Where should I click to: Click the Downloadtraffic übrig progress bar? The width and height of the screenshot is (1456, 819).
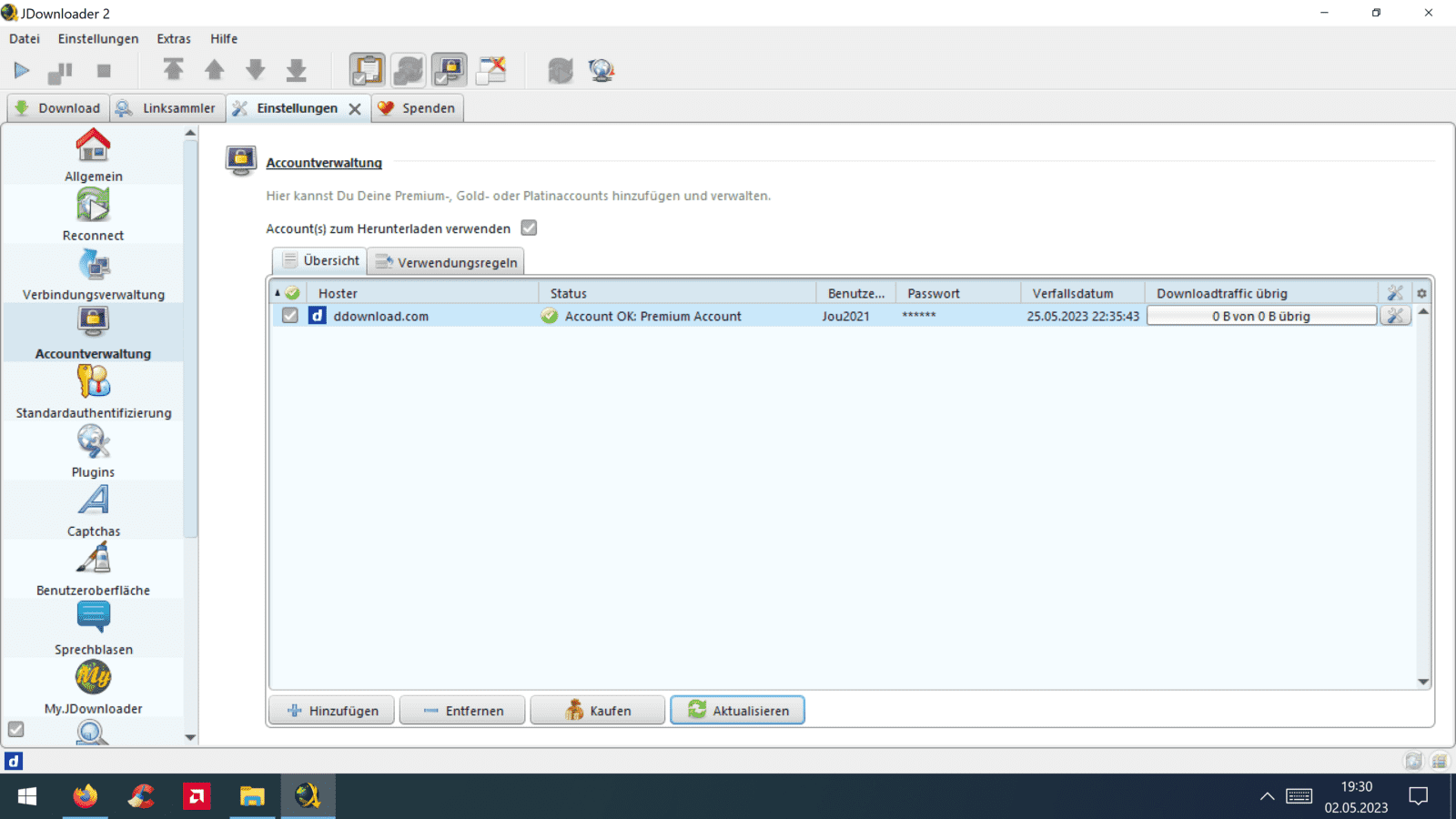1261,316
